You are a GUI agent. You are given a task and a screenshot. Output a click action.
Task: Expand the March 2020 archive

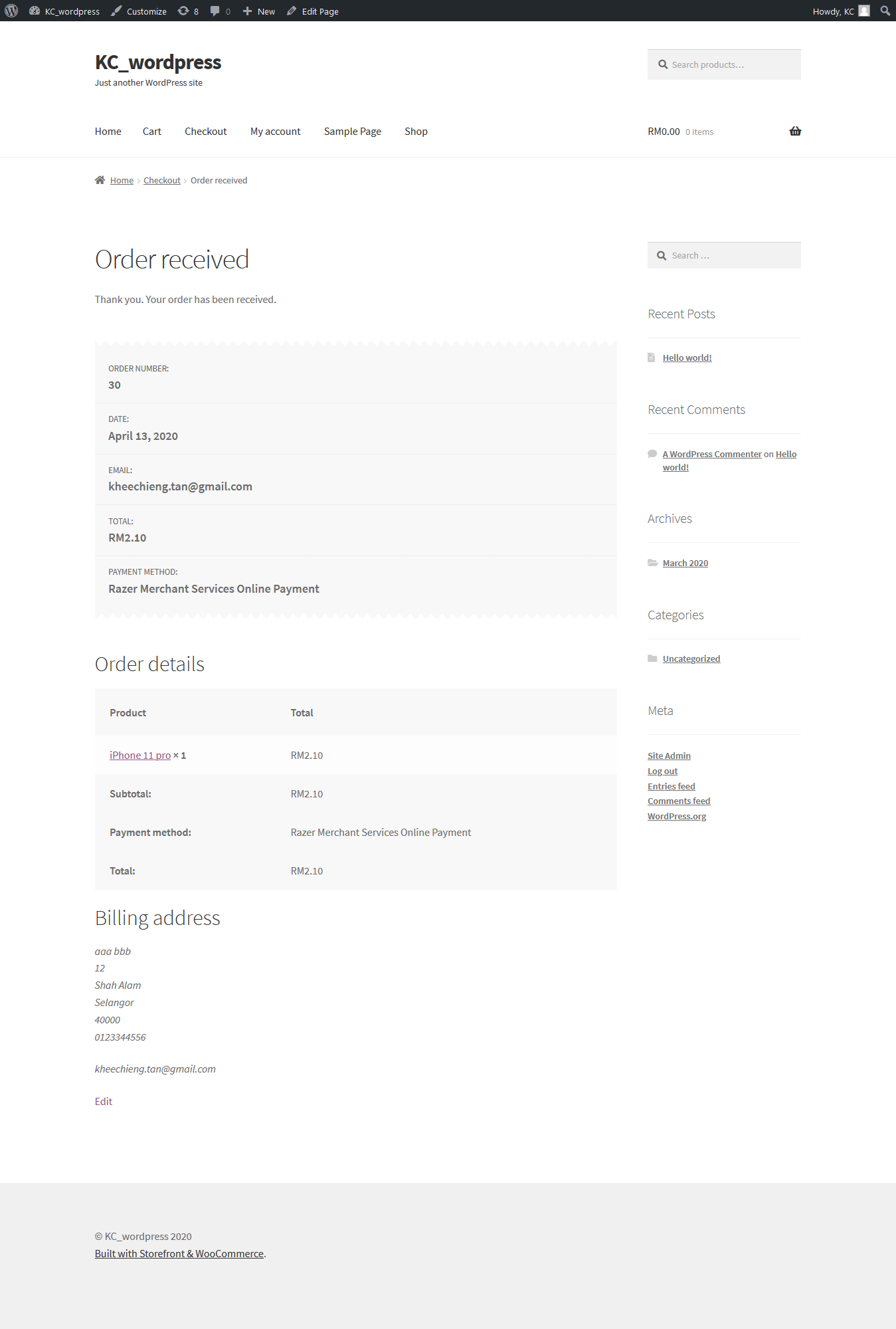coord(685,563)
